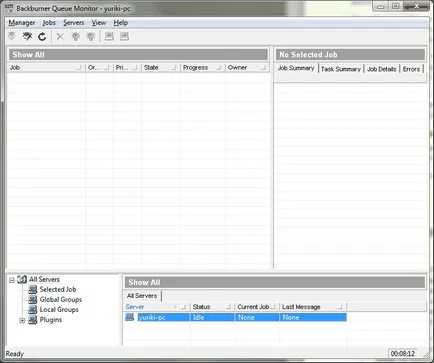Collapse the All Servers tree node
This screenshot has width=434, height=363.
pyautogui.click(x=12, y=280)
